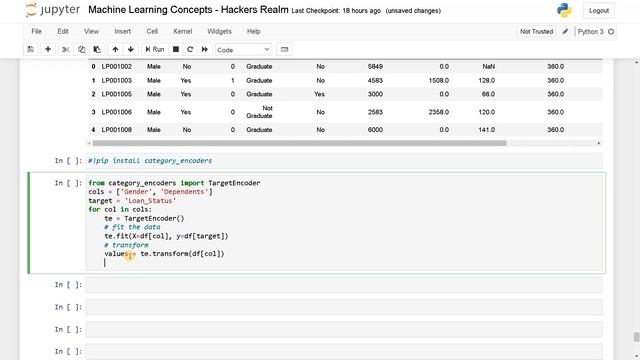Click the te.transform(df[col]) code line
The height and width of the screenshot is (360, 640).
pyautogui.click(x=164, y=254)
